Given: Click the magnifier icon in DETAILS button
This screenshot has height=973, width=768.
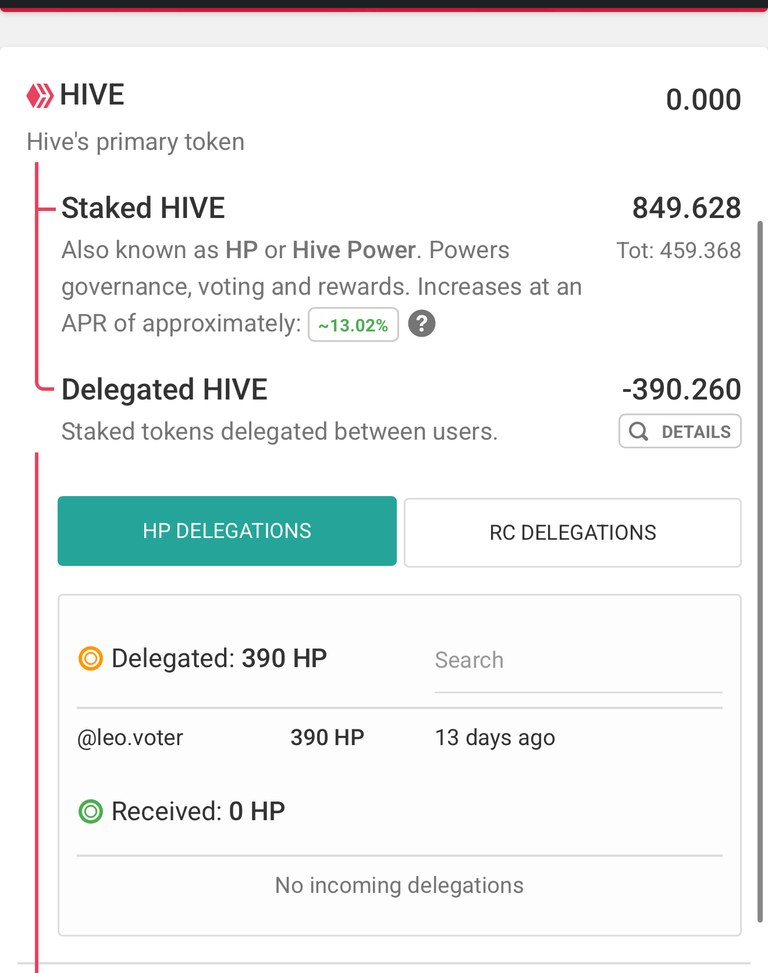Looking at the screenshot, I should click(638, 431).
